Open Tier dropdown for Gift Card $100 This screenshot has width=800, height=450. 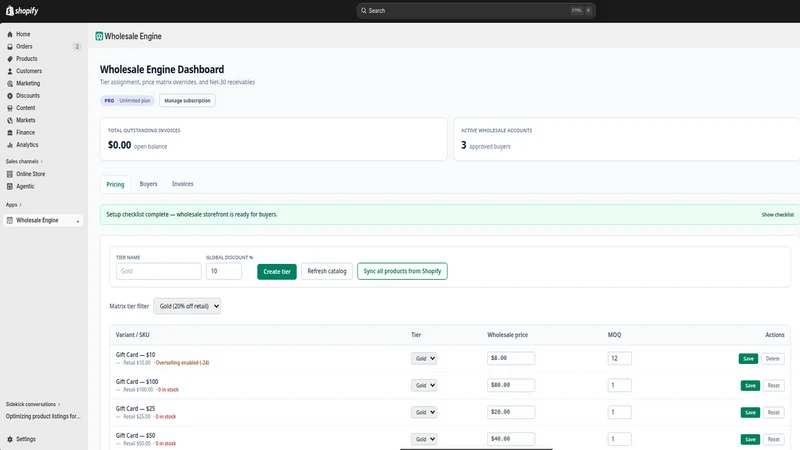424,385
